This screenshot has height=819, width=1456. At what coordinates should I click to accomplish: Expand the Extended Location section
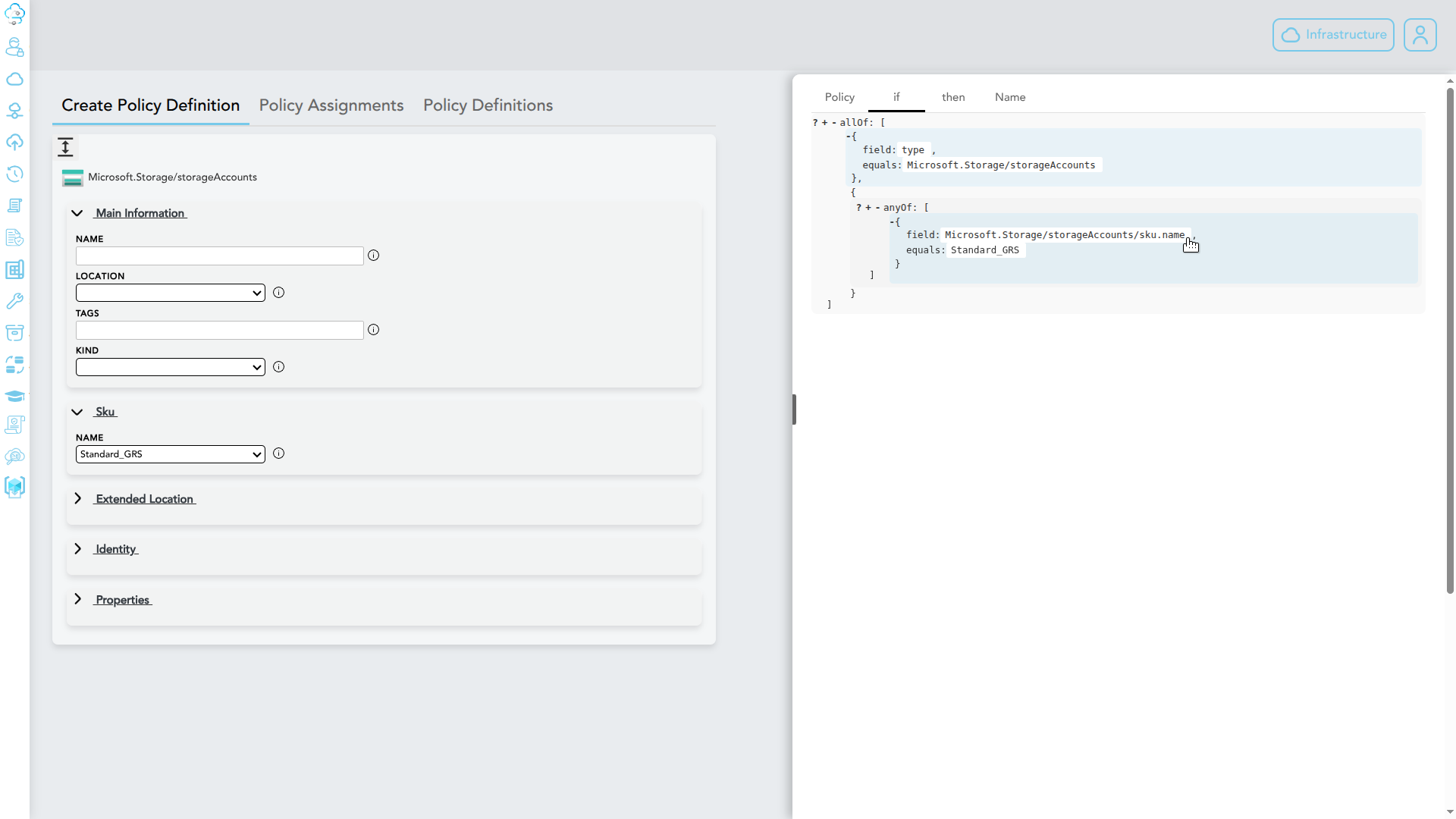point(77,498)
